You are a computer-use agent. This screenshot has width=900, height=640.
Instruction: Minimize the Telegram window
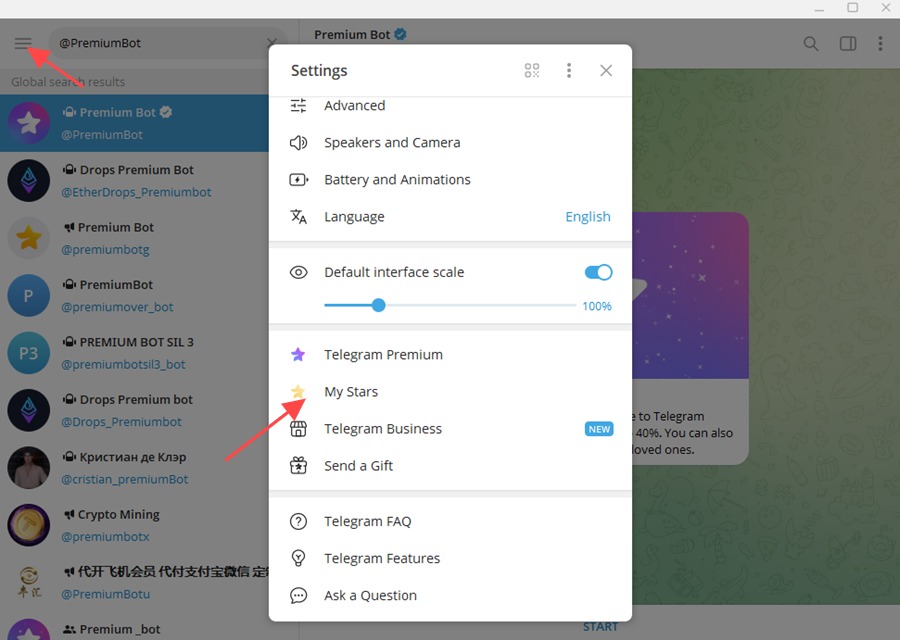[x=820, y=9]
